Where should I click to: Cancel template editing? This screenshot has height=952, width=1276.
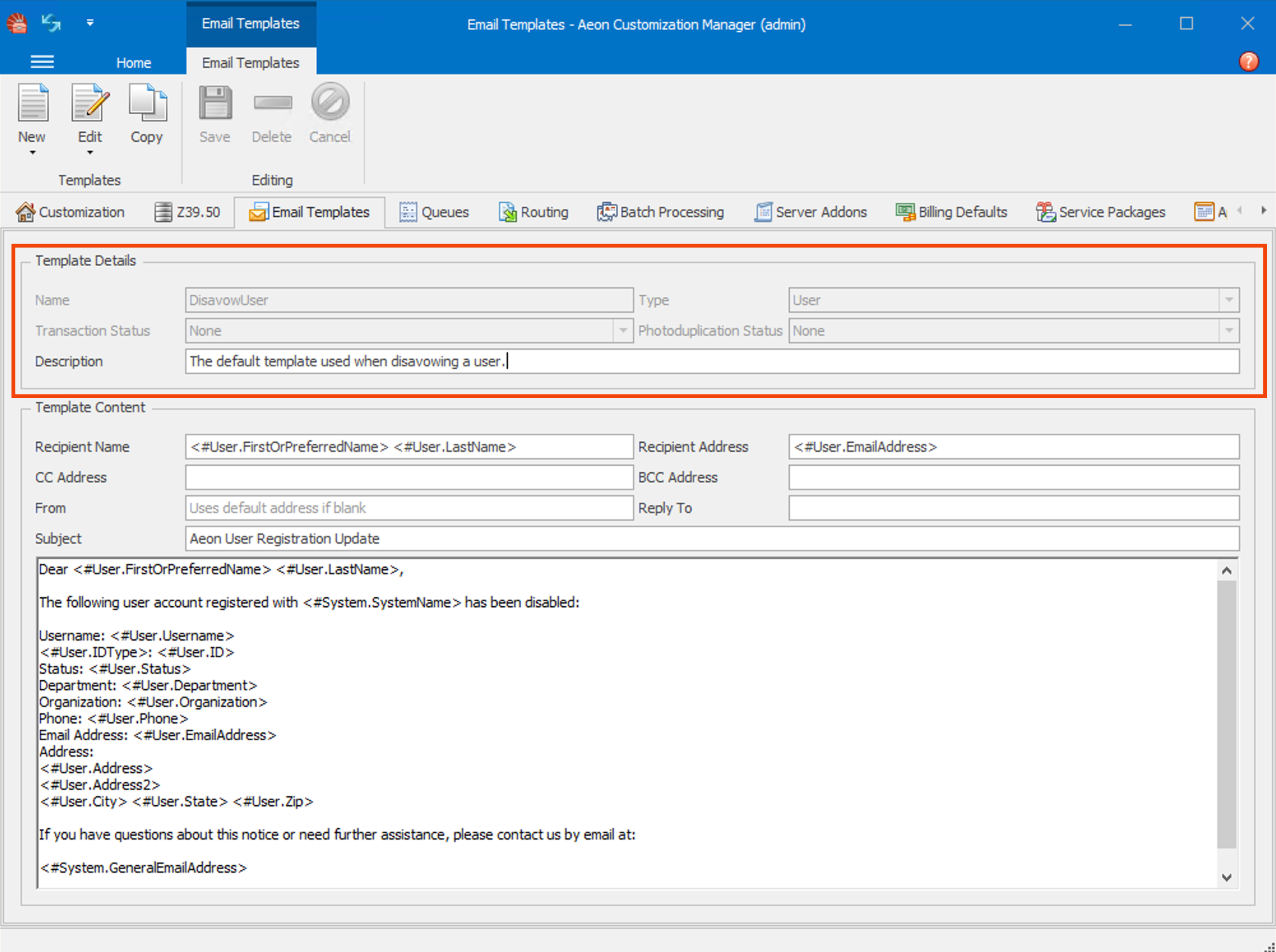tap(329, 115)
